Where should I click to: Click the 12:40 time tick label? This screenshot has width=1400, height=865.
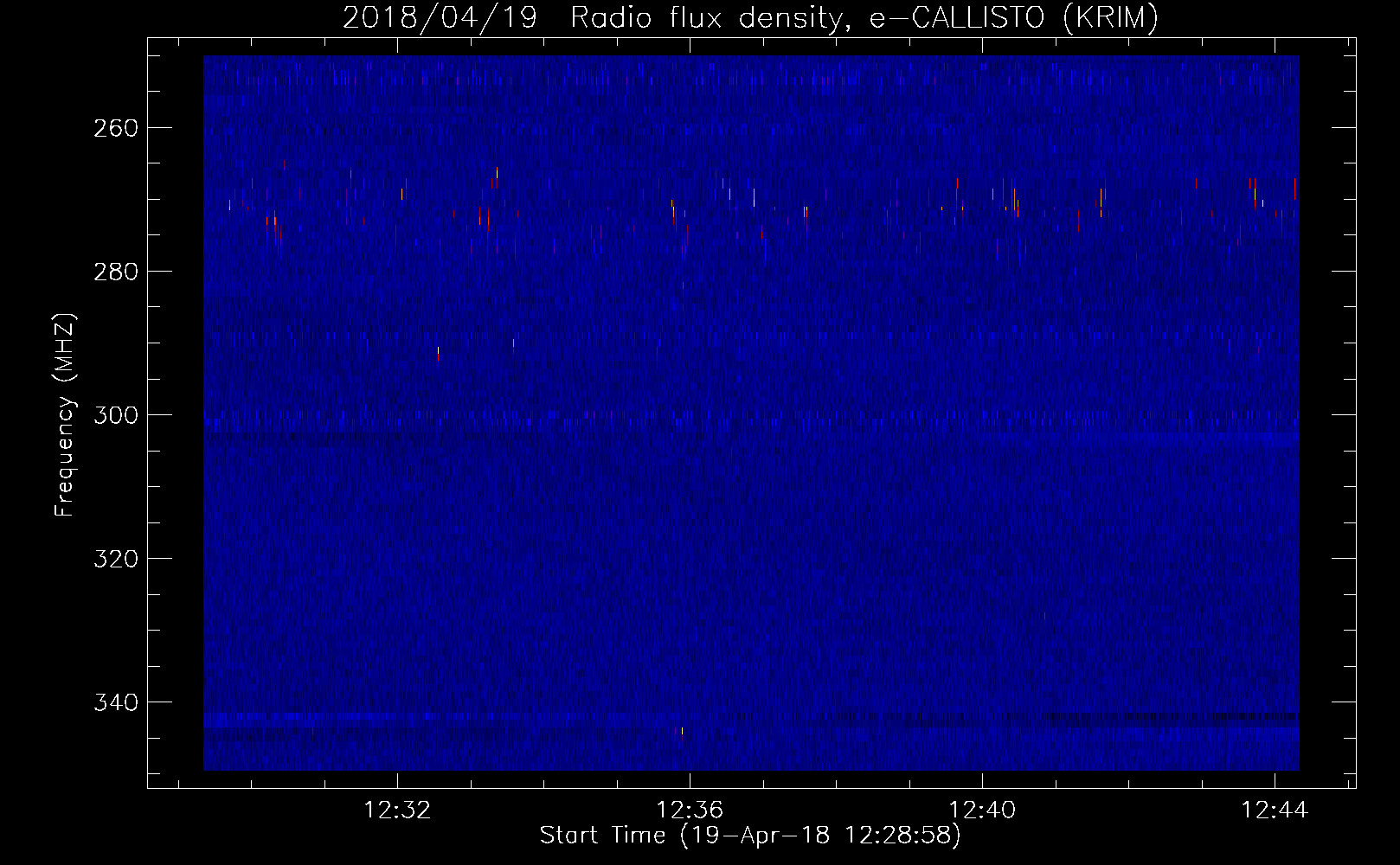click(982, 811)
